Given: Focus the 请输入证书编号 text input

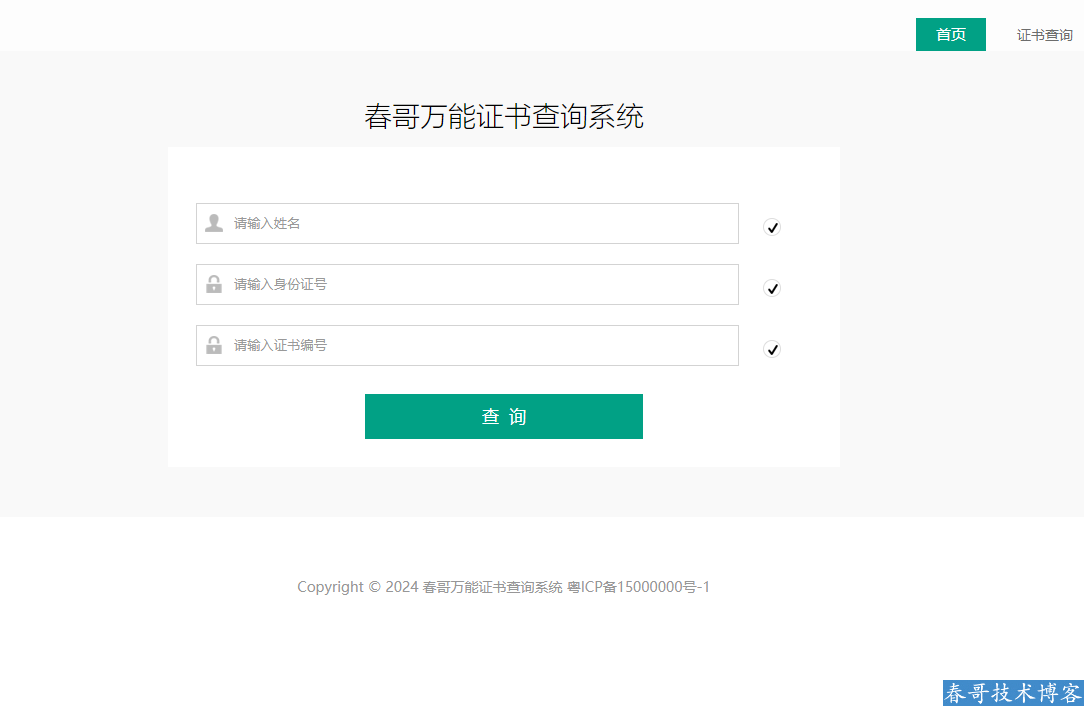Looking at the screenshot, I should coord(480,346).
